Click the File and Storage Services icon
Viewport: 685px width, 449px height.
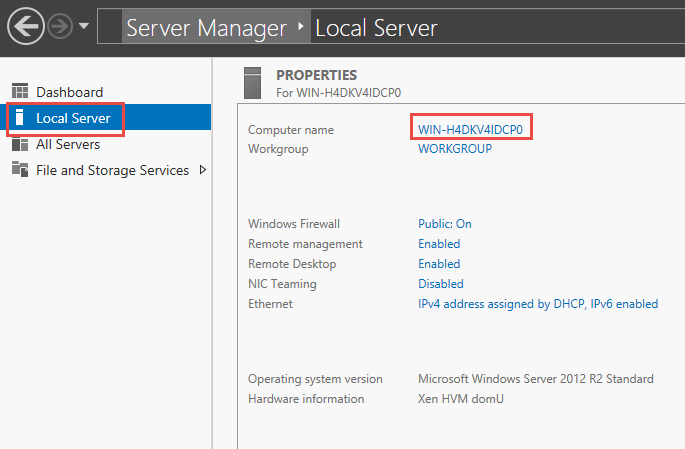click(20, 169)
